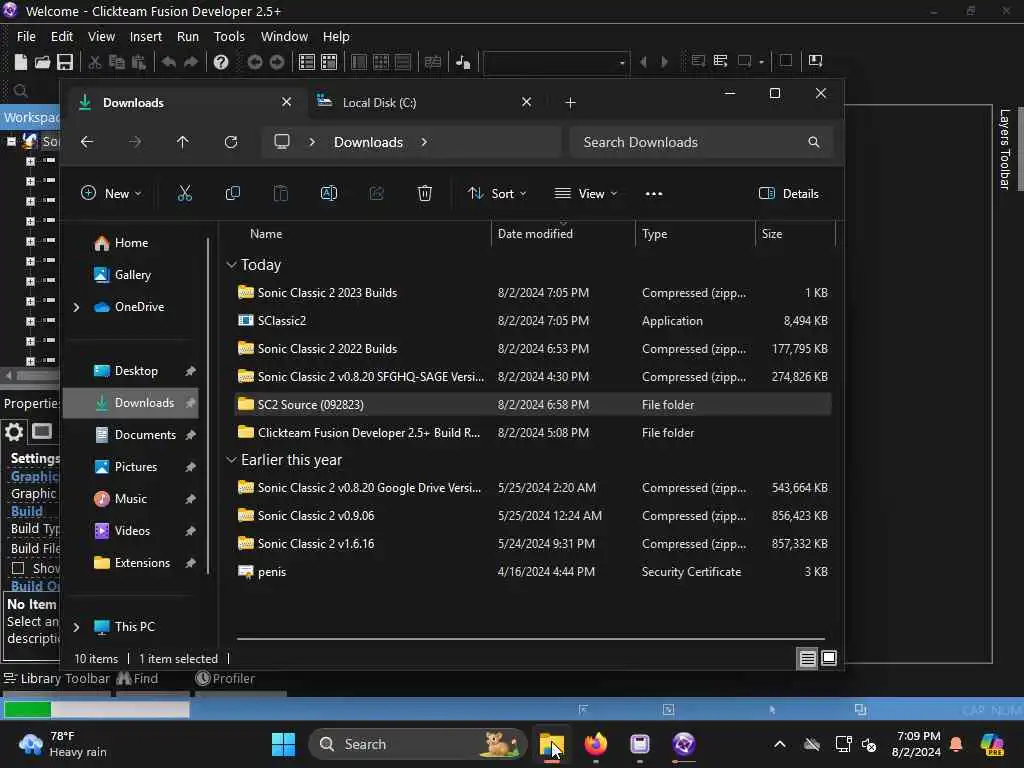Image resolution: width=1024 pixels, height=768 pixels.
Task: Click the Cut scissors icon in Explorer toolbar
Action: coord(185,193)
